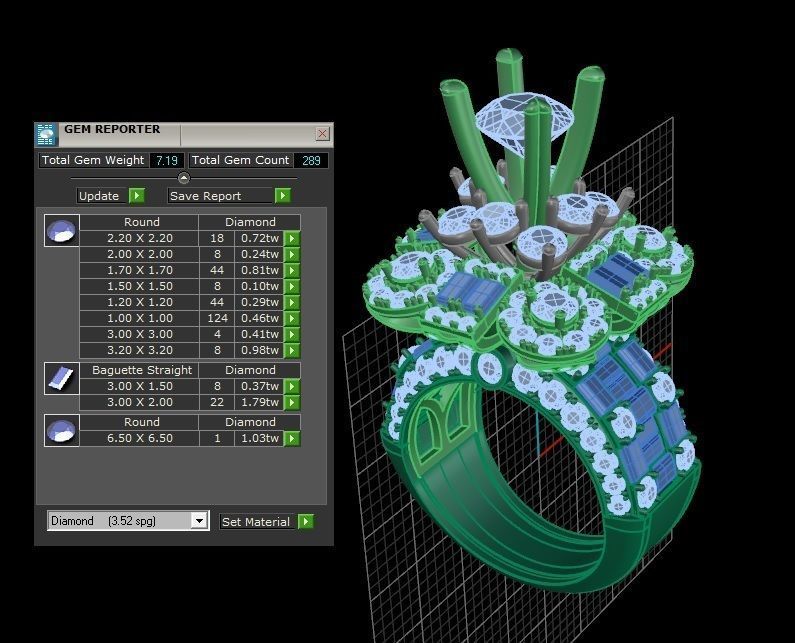Select the 3.20 X 3.20 size cell
The height and width of the screenshot is (643, 795).
pos(139,350)
